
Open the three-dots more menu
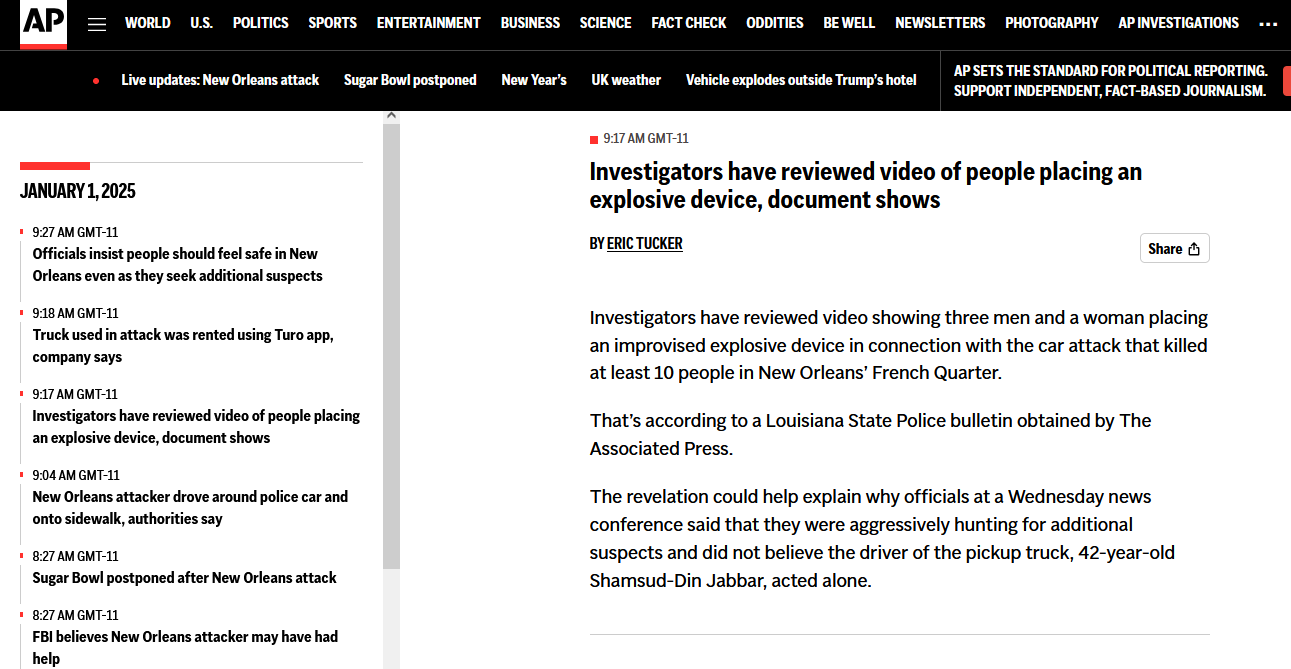[1268, 23]
